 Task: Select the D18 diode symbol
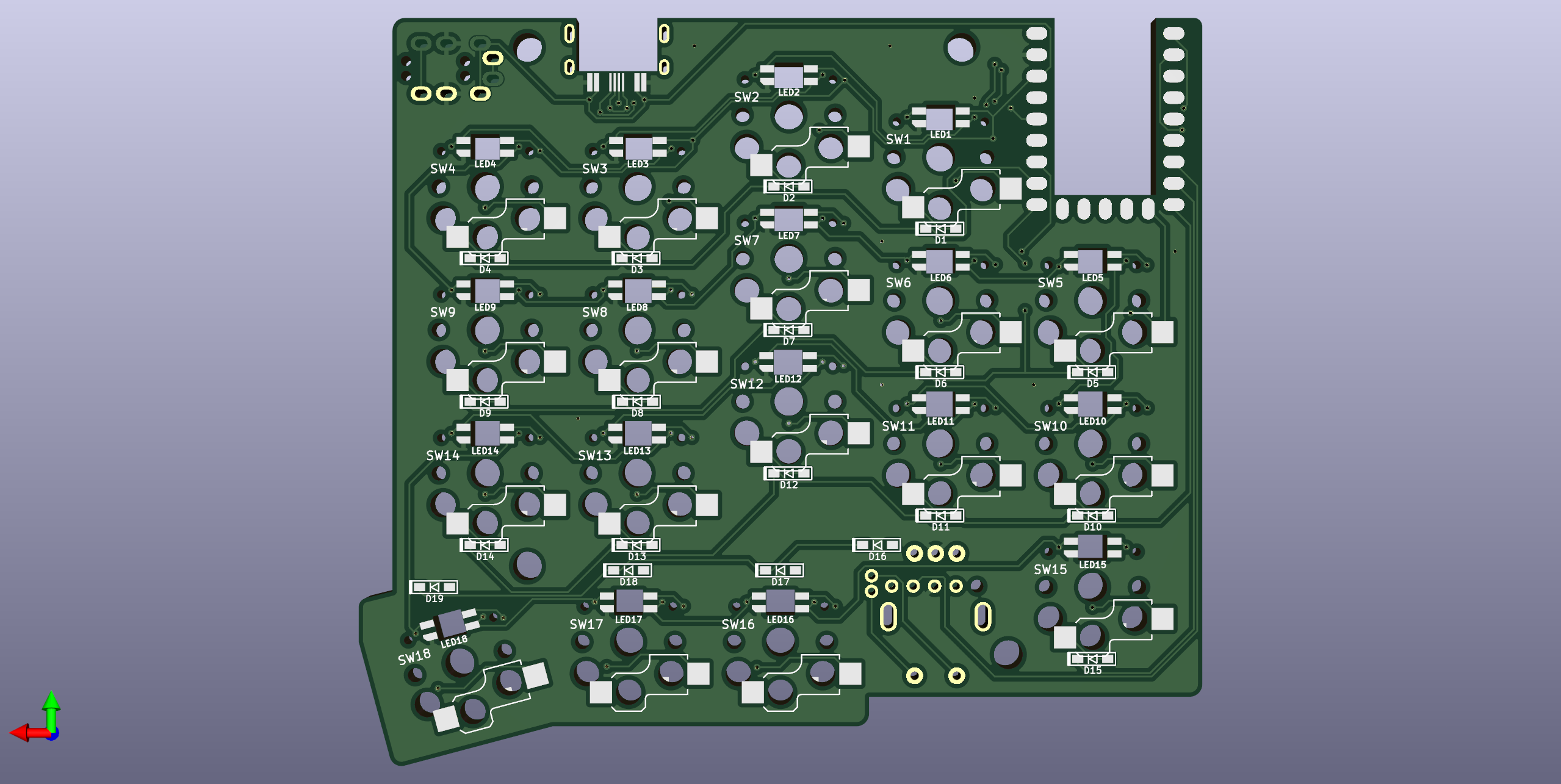[628, 570]
